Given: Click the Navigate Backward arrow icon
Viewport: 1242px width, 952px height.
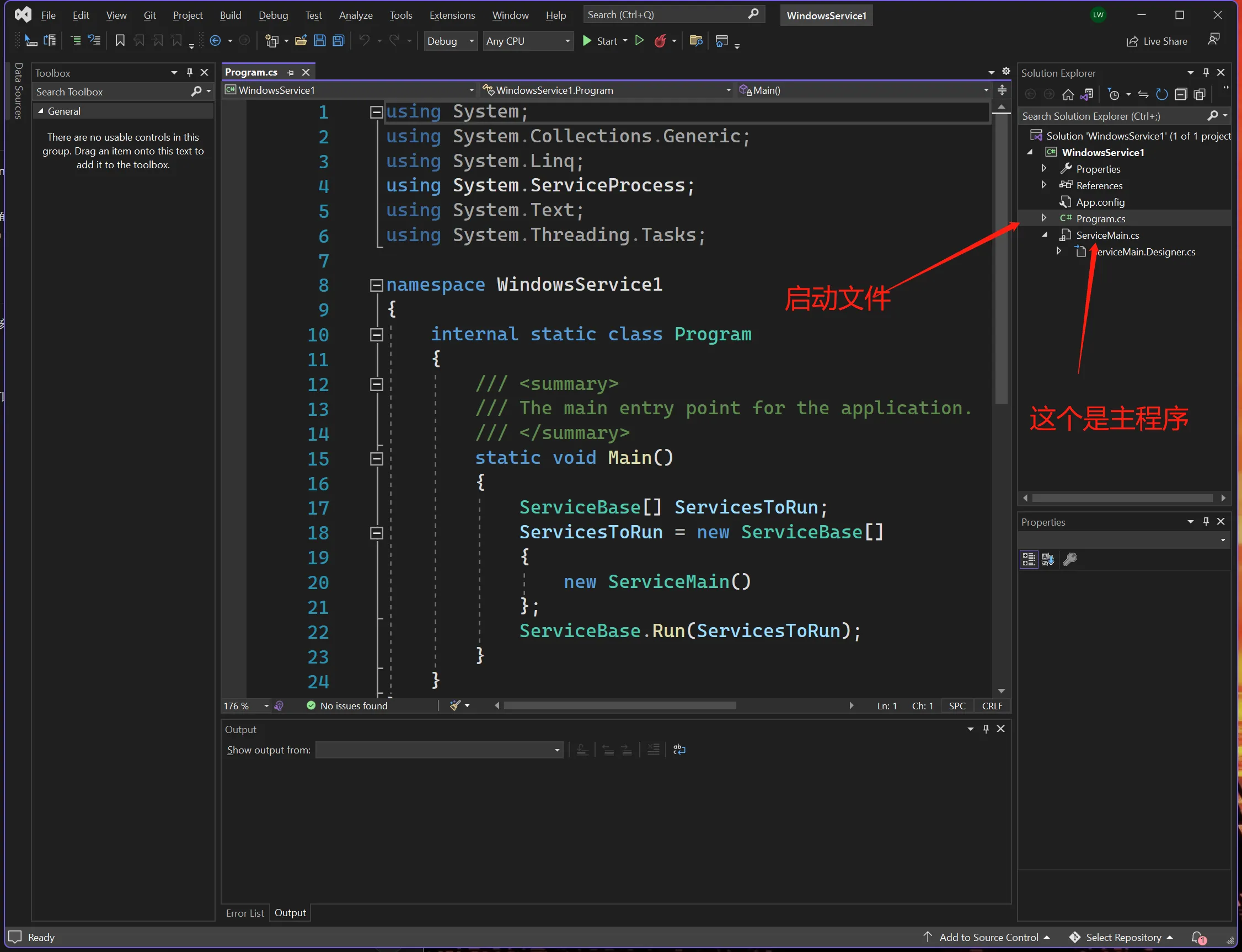Looking at the screenshot, I should pos(215,41).
